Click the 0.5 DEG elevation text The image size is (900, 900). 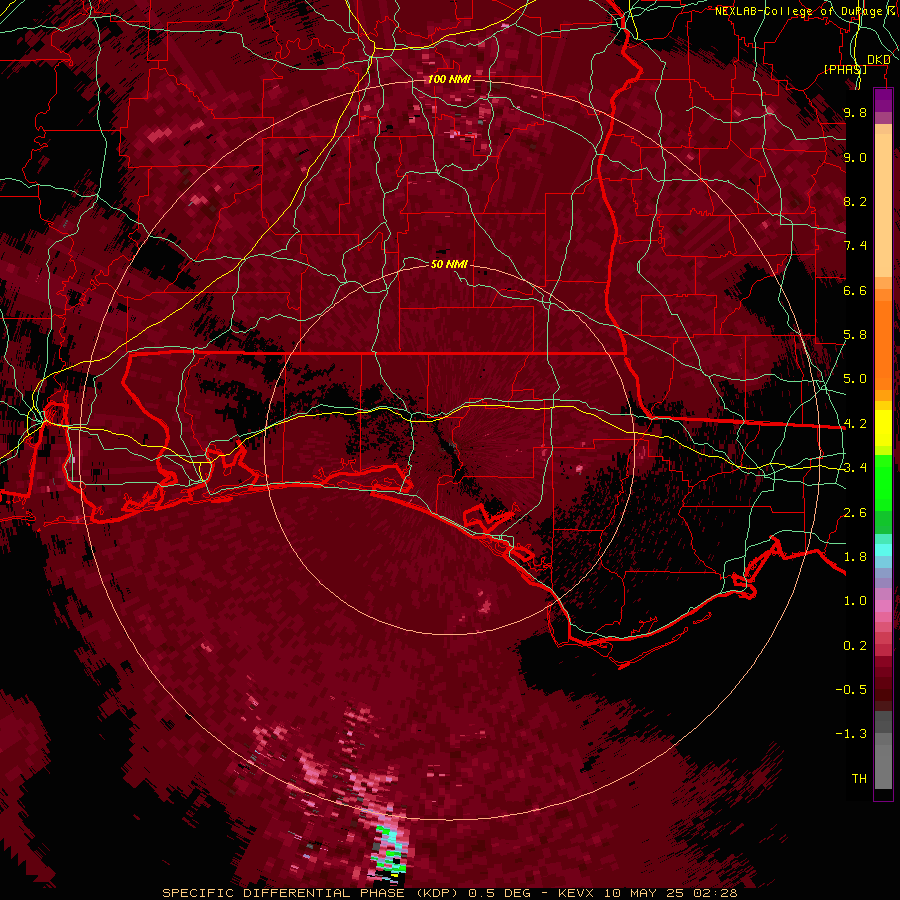click(x=500, y=893)
